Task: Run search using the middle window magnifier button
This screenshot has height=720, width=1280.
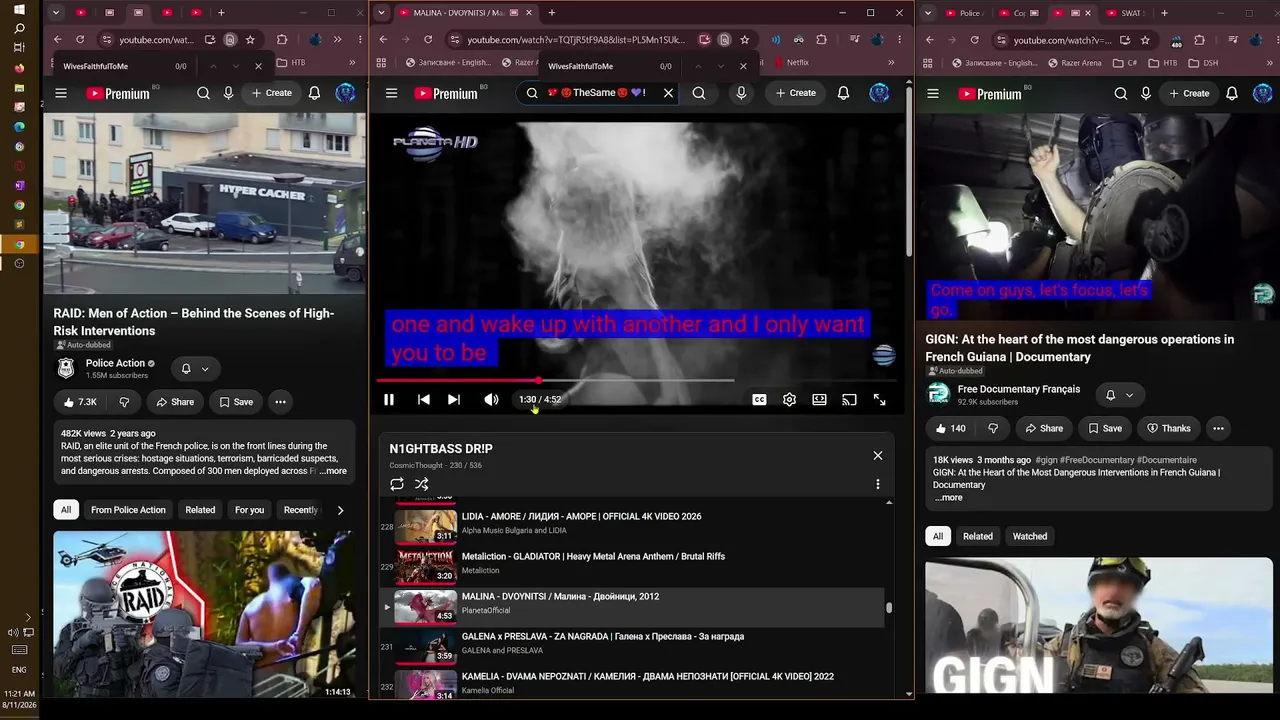Action: (x=699, y=93)
